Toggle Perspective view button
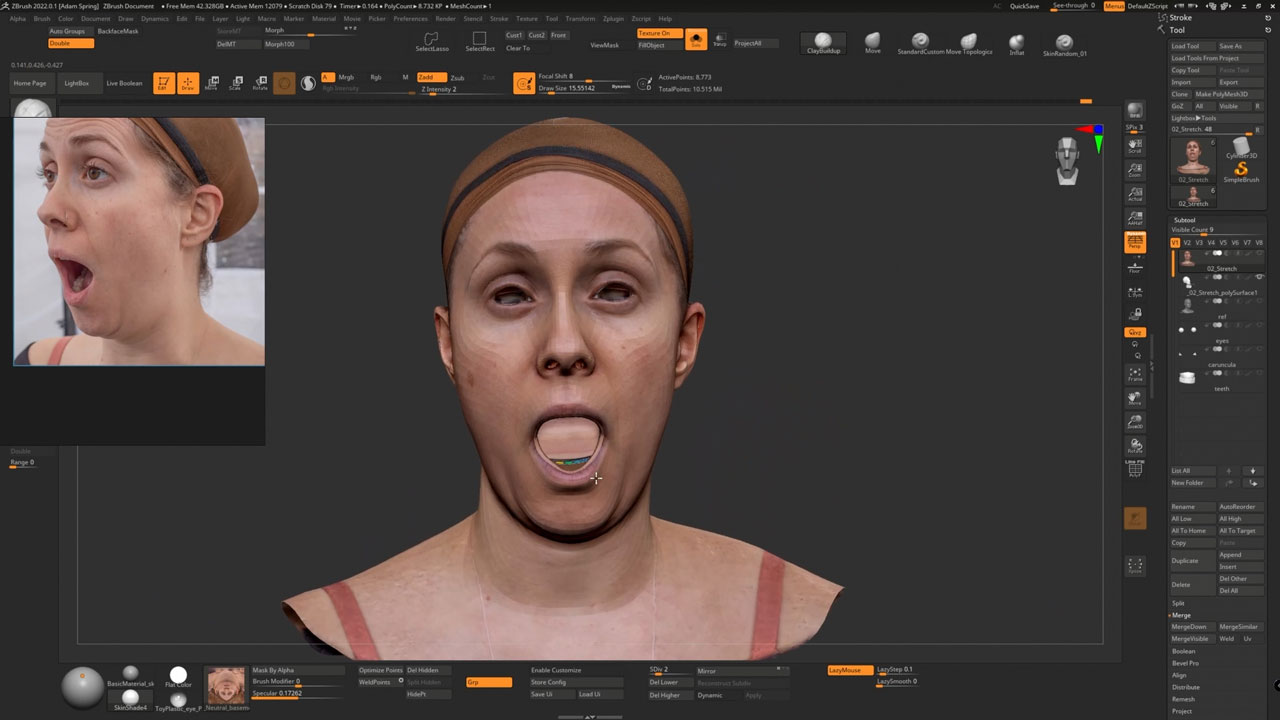Image resolution: width=1280 pixels, height=720 pixels. [1135, 241]
